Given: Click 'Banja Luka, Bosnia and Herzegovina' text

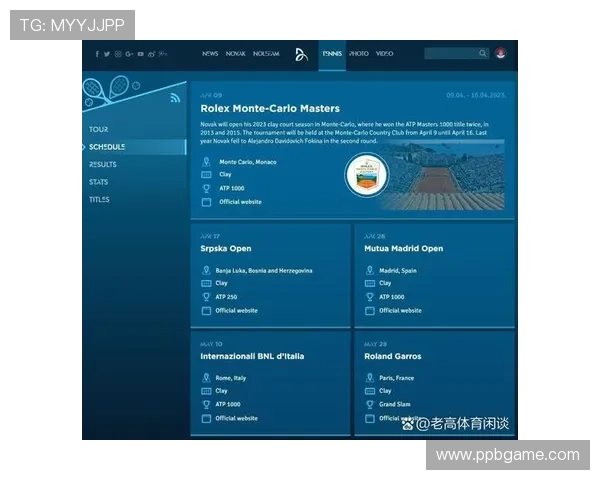Looking at the screenshot, I should [x=264, y=271].
